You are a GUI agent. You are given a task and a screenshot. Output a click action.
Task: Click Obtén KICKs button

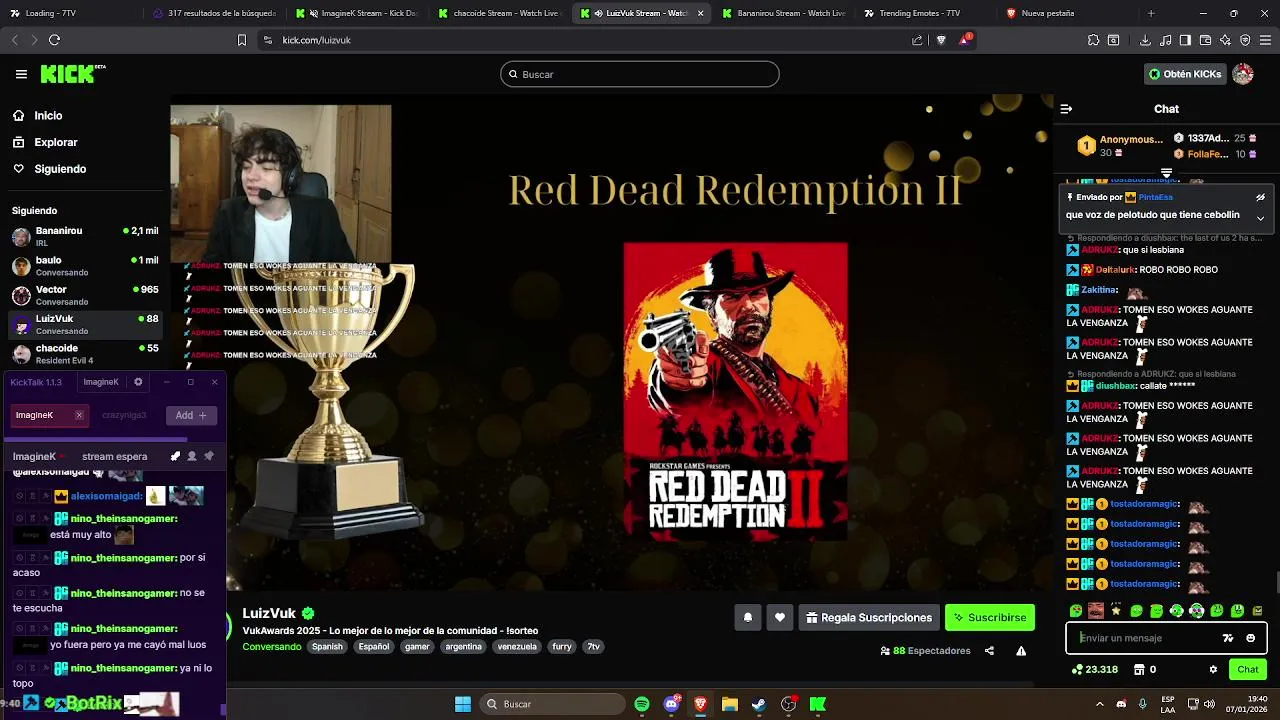(1185, 74)
